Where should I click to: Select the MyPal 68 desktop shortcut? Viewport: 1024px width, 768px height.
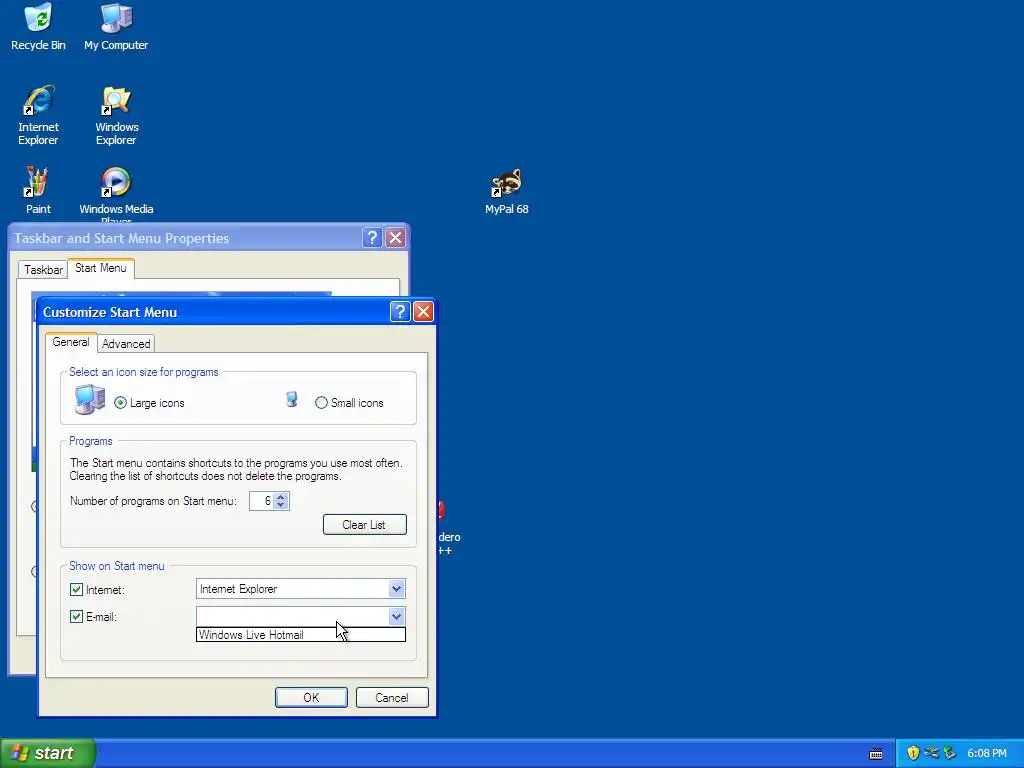click(x=507, y=192)
